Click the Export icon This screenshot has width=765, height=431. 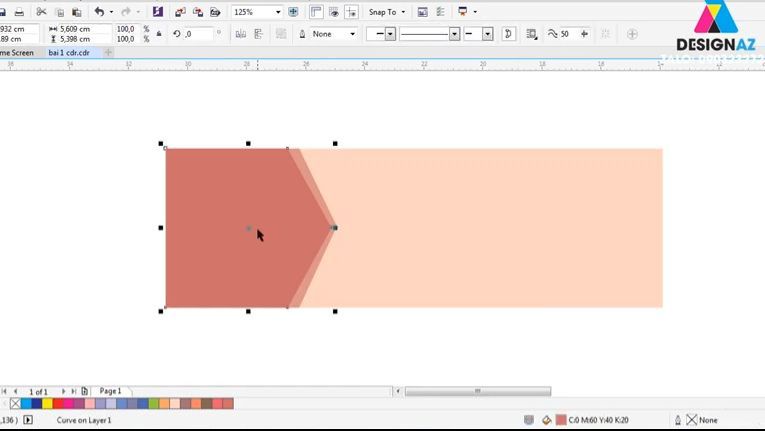pos(197,12)
